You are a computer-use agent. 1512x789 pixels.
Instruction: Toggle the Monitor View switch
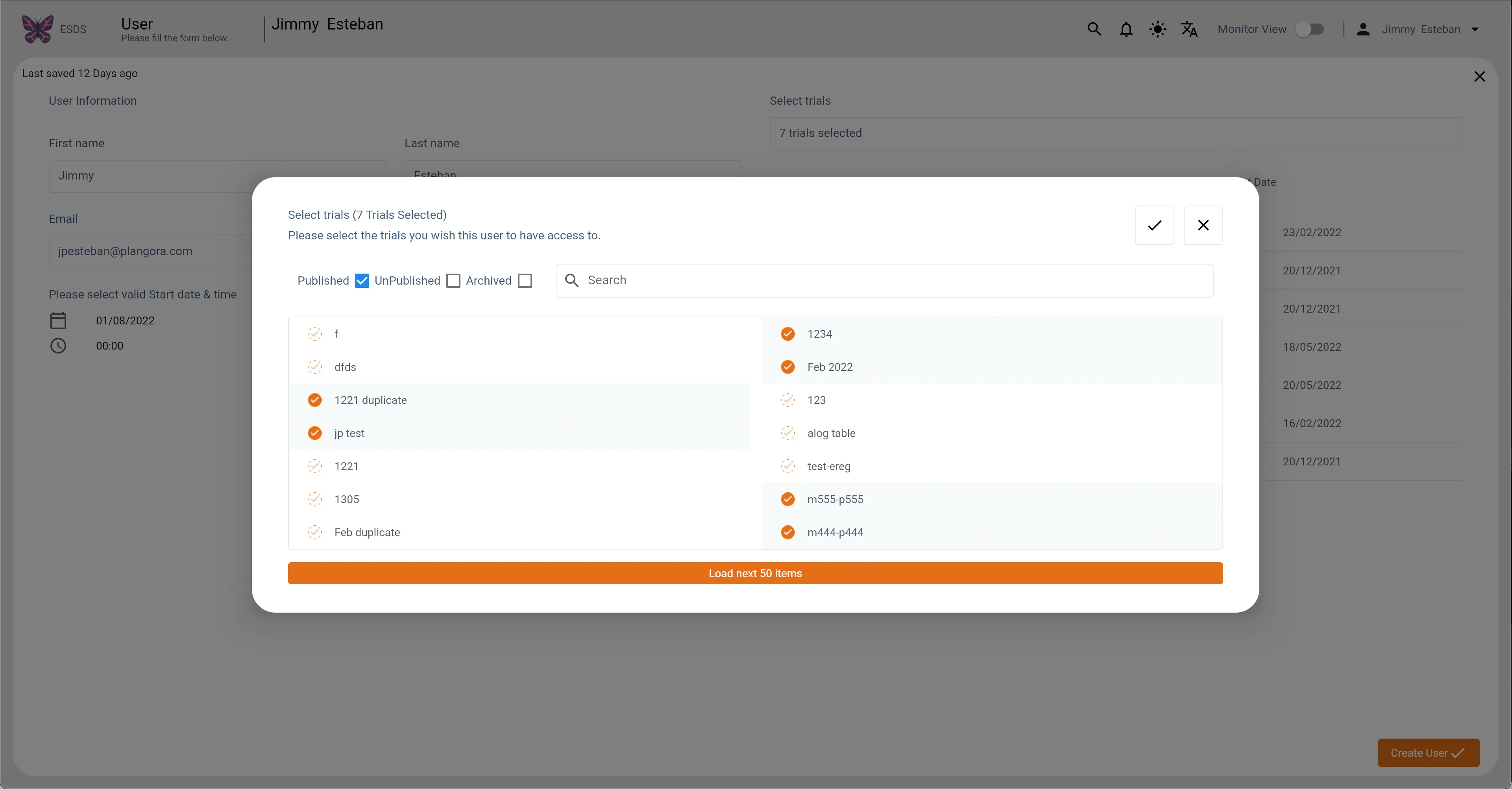pyautogui.click(x=1310, y=30)
